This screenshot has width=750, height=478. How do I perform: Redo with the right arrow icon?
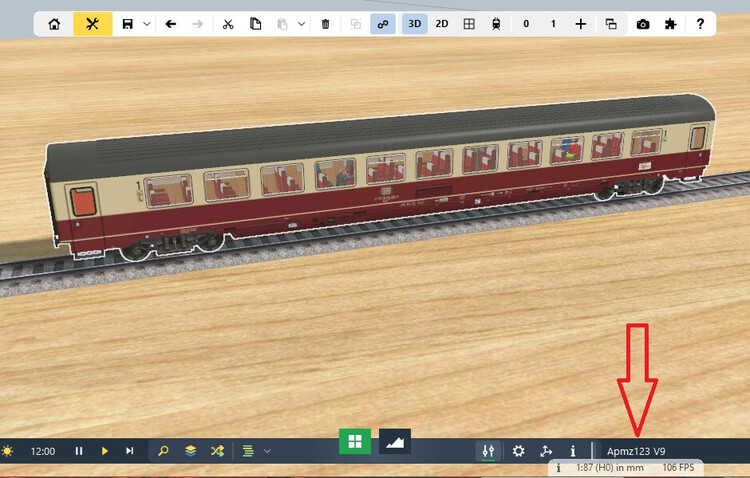pos(198,24)
